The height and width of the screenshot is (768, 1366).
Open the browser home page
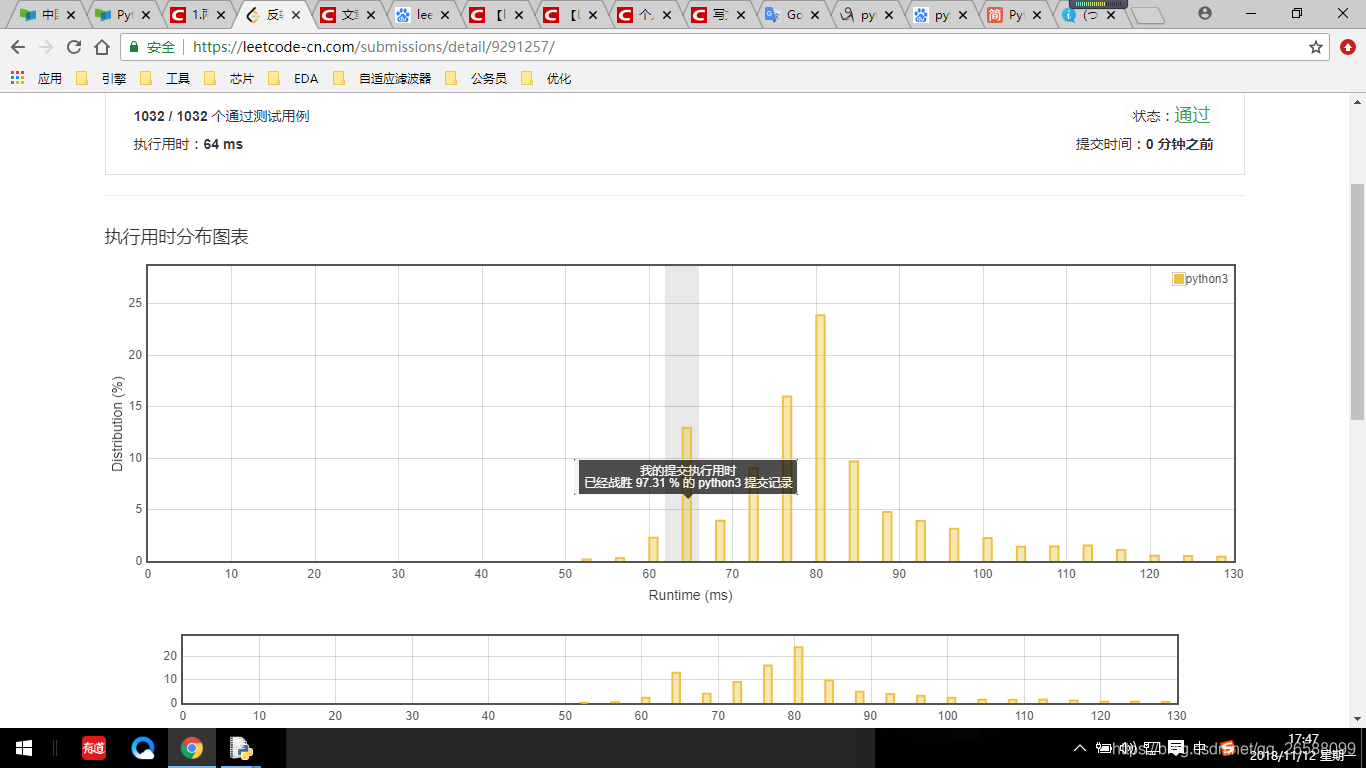[x=102, y=47]
